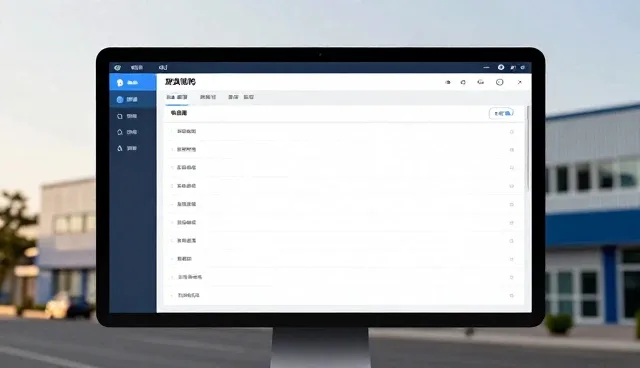Image resolution: width=640 pixels, height=368 pixels.
Task: Click the green app logo in title bar
Action: tap(117, 67)
